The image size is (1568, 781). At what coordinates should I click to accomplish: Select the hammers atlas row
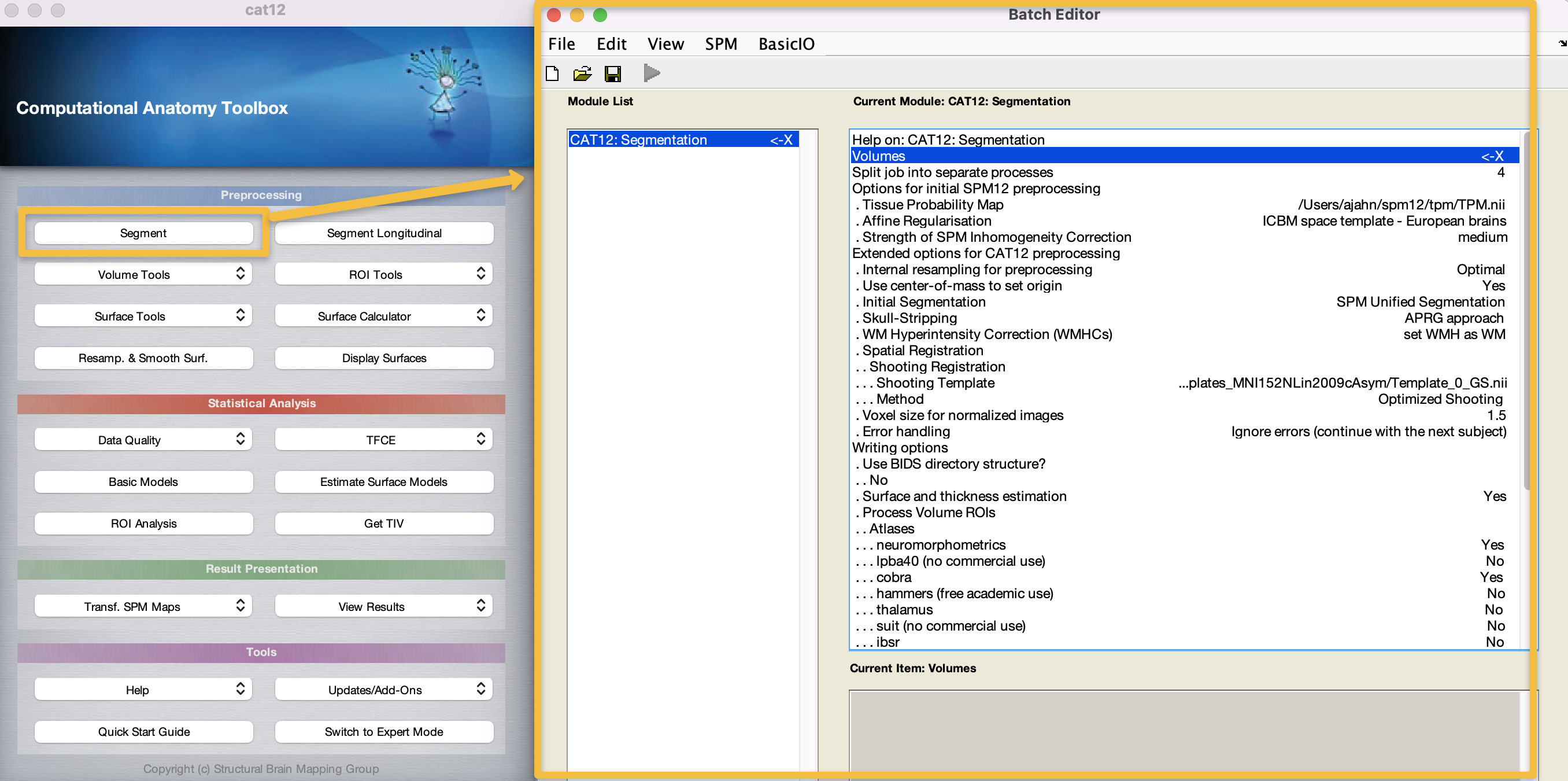click(x=1185, y=594)
